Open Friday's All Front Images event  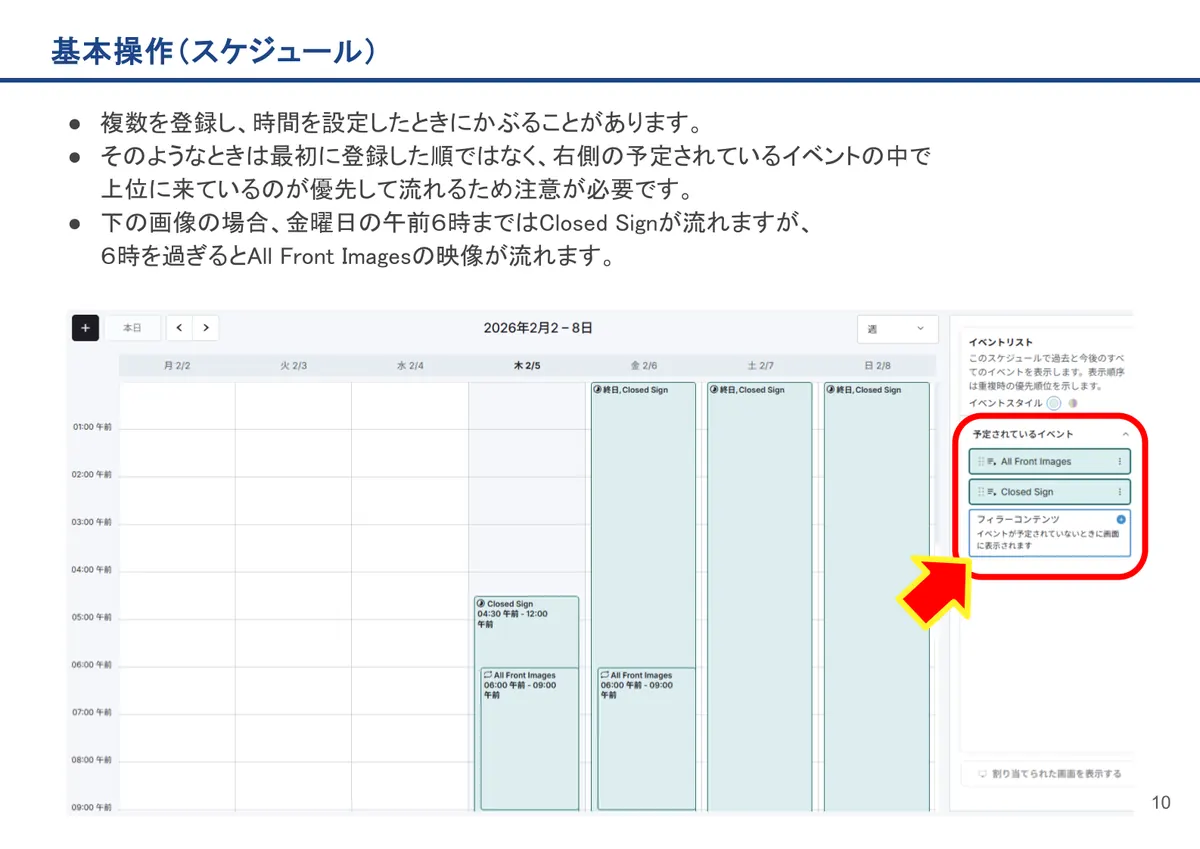tap(646, 739)
